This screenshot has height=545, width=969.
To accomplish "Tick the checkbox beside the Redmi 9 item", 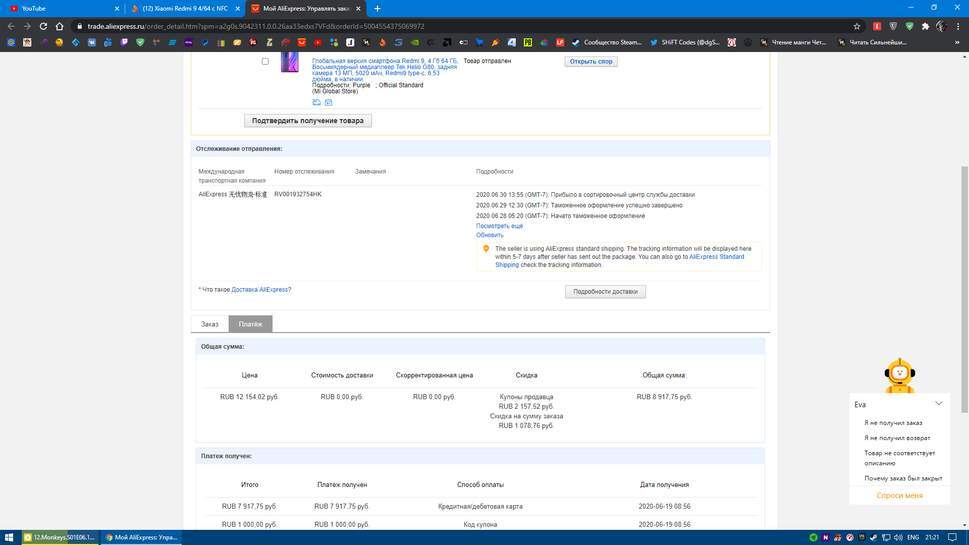I will [x=265, y=61].
